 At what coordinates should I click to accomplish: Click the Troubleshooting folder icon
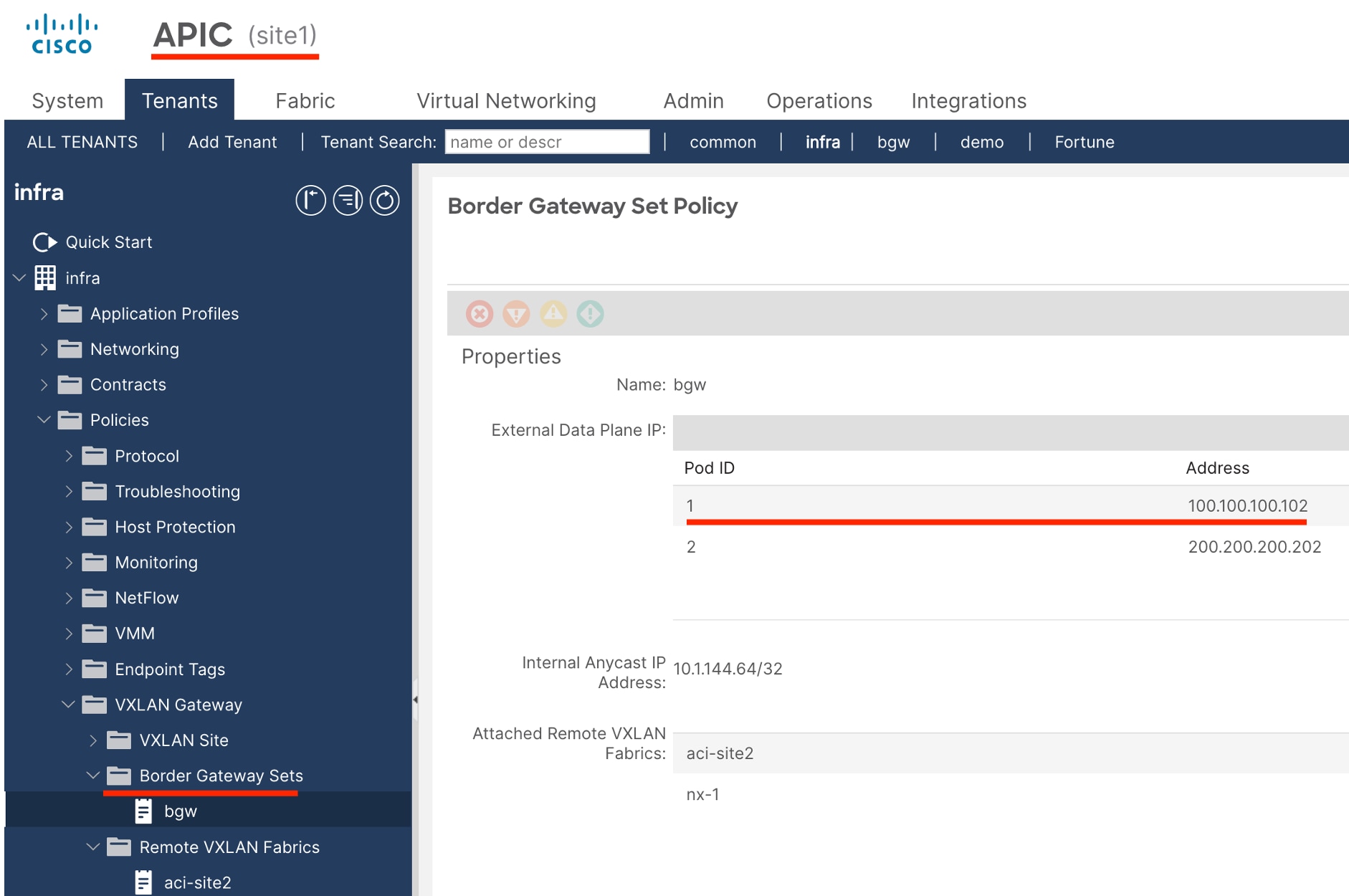94,491
